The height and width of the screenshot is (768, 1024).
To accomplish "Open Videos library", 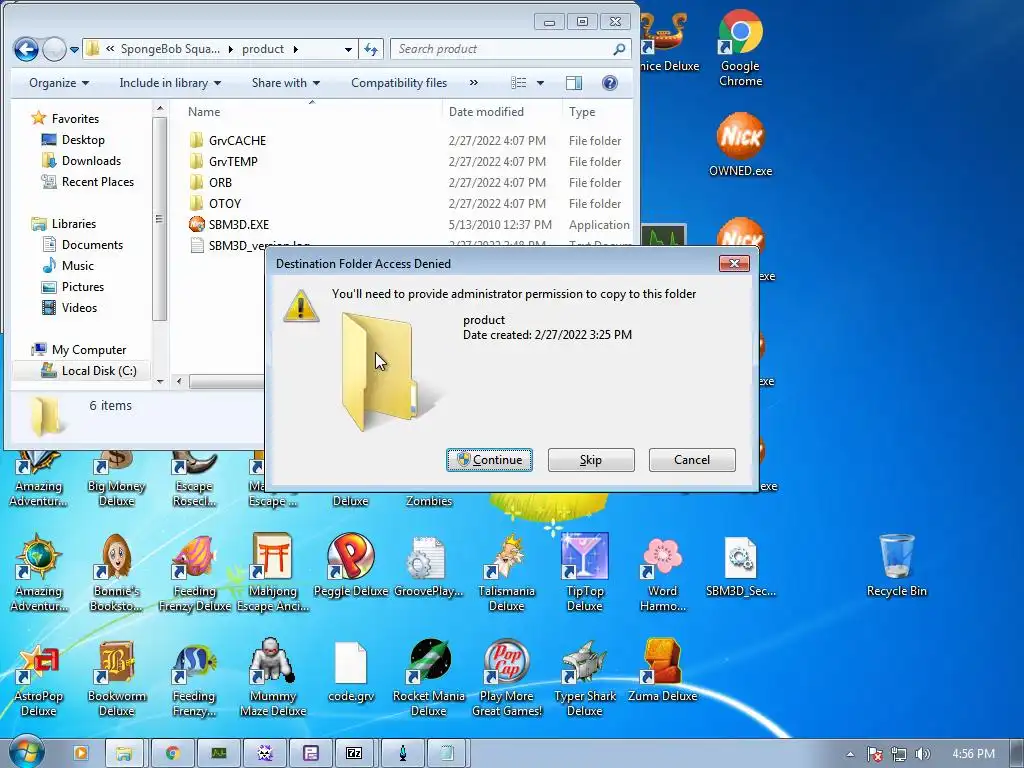I will (x=79, y=308).
